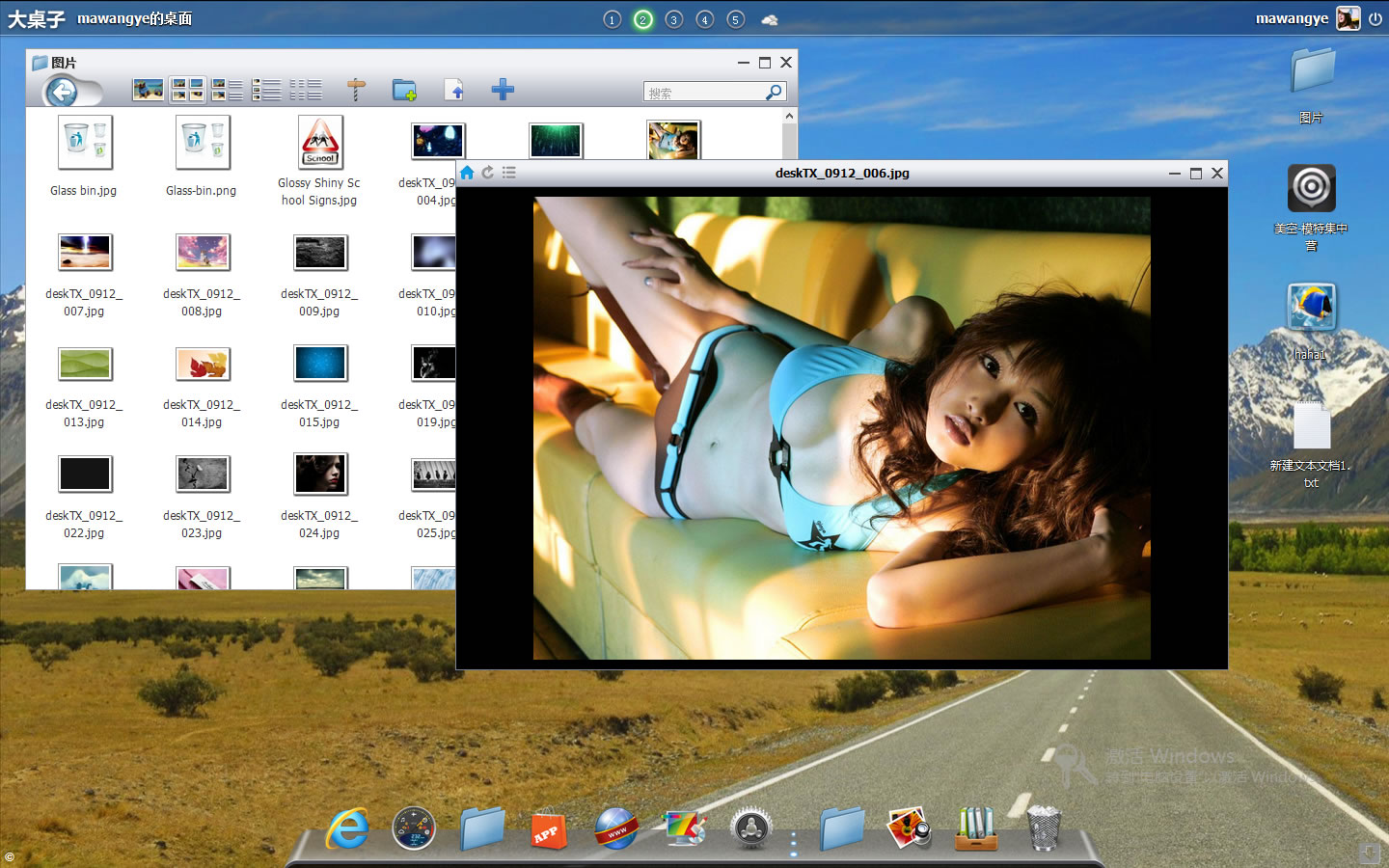
Task: Select deskTX_0912_007.jpg thumbnail
Action: pos(85,252)
